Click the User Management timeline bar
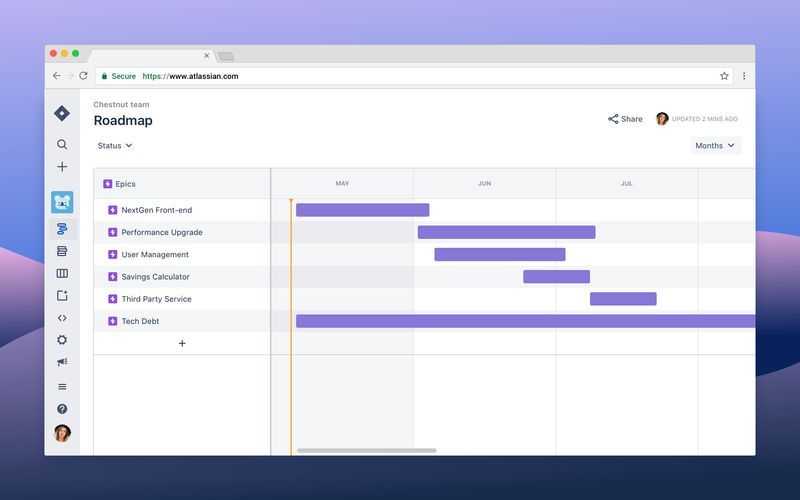800x500 pixels. [499, 254]
